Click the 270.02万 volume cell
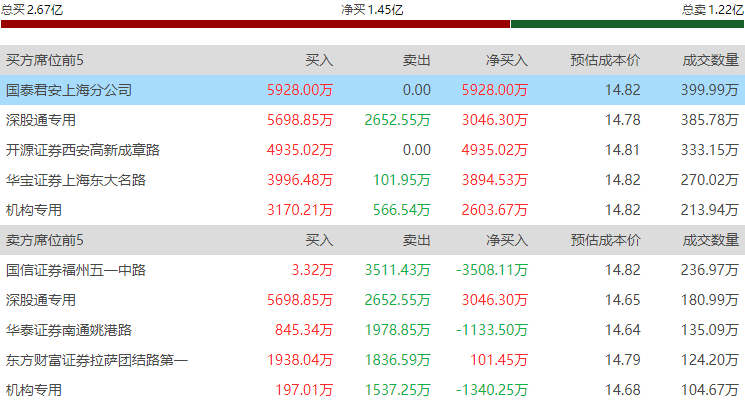 (709, 180)
